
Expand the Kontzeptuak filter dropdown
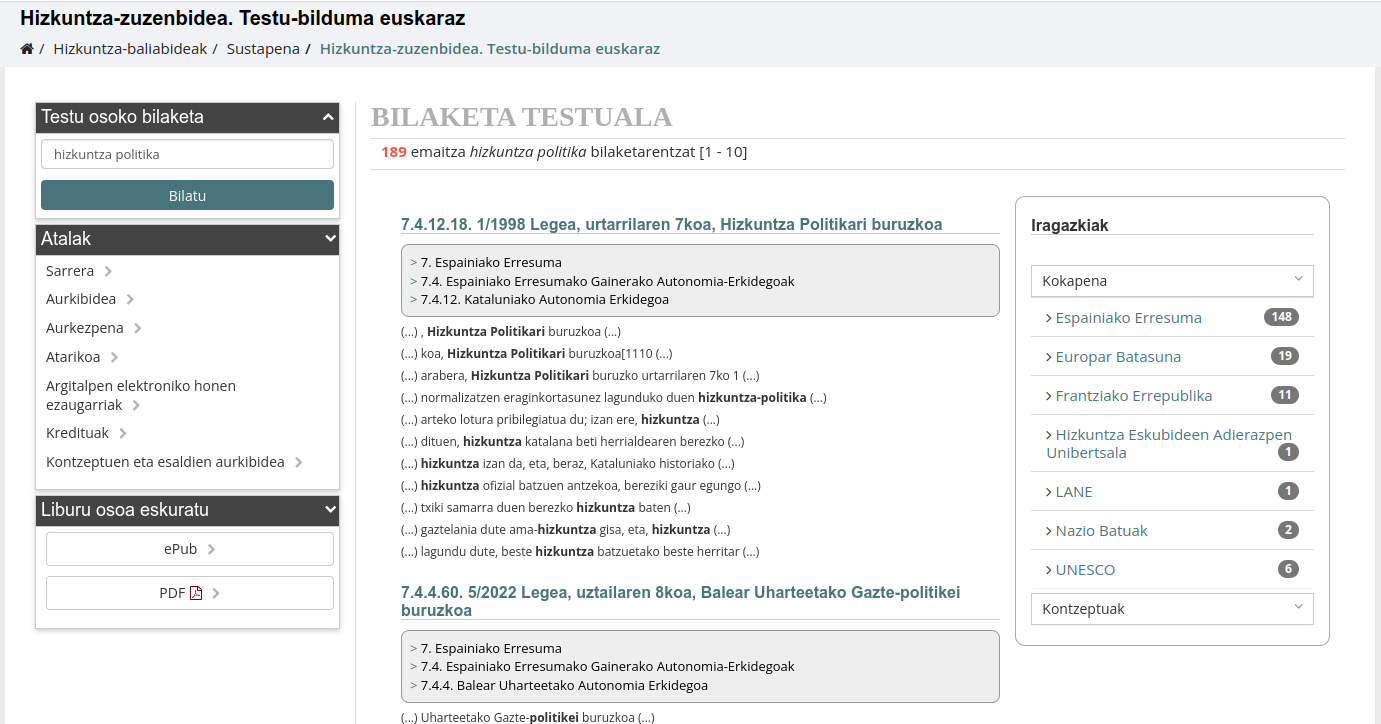tap(1172, 609)
